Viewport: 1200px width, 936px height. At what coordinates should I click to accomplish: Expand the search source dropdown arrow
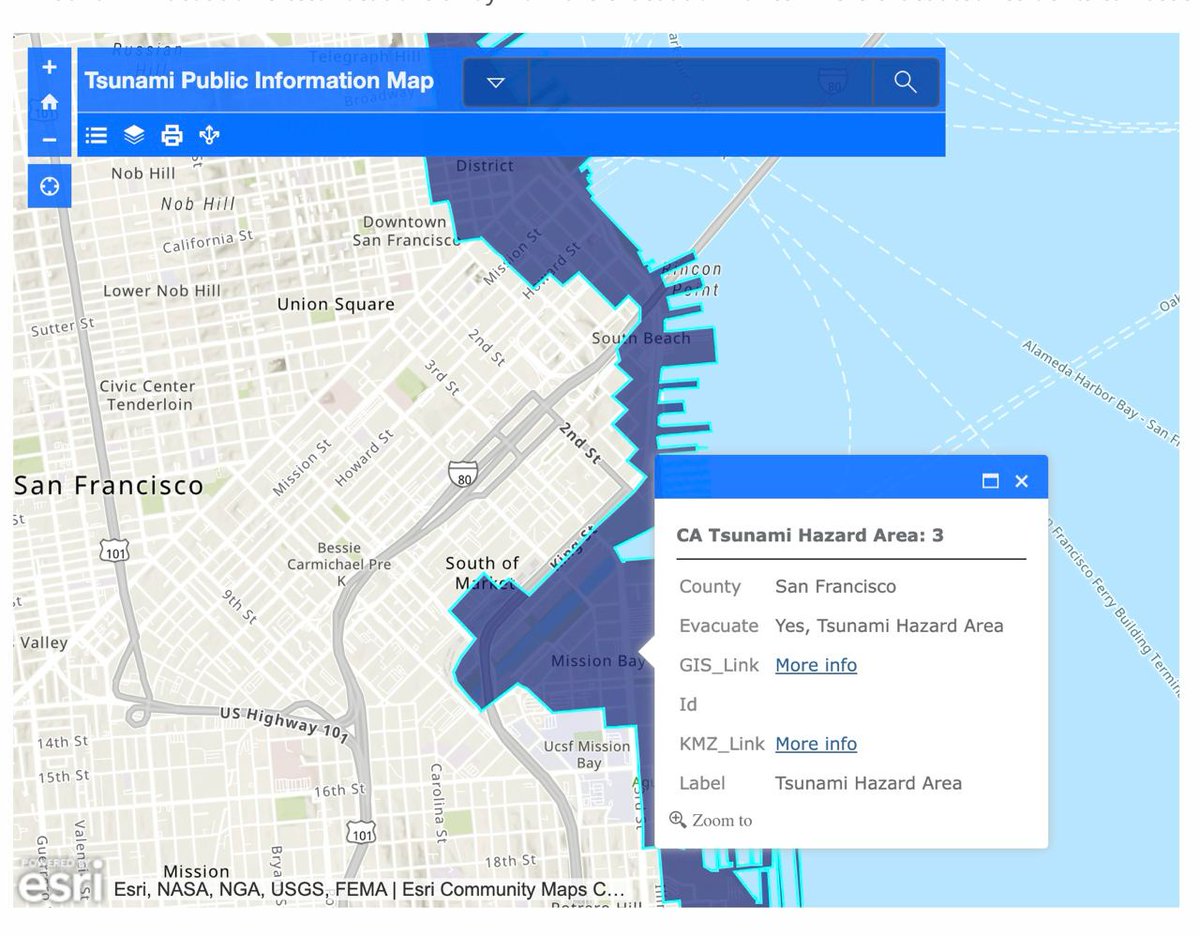496,82
